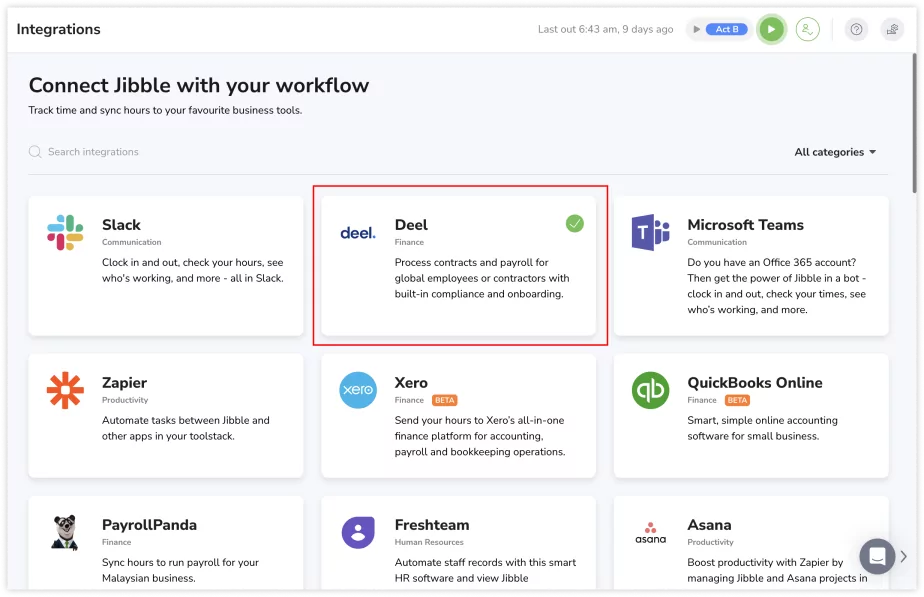
Task: Click the Act B activity pill
Action: coord(727,29)
